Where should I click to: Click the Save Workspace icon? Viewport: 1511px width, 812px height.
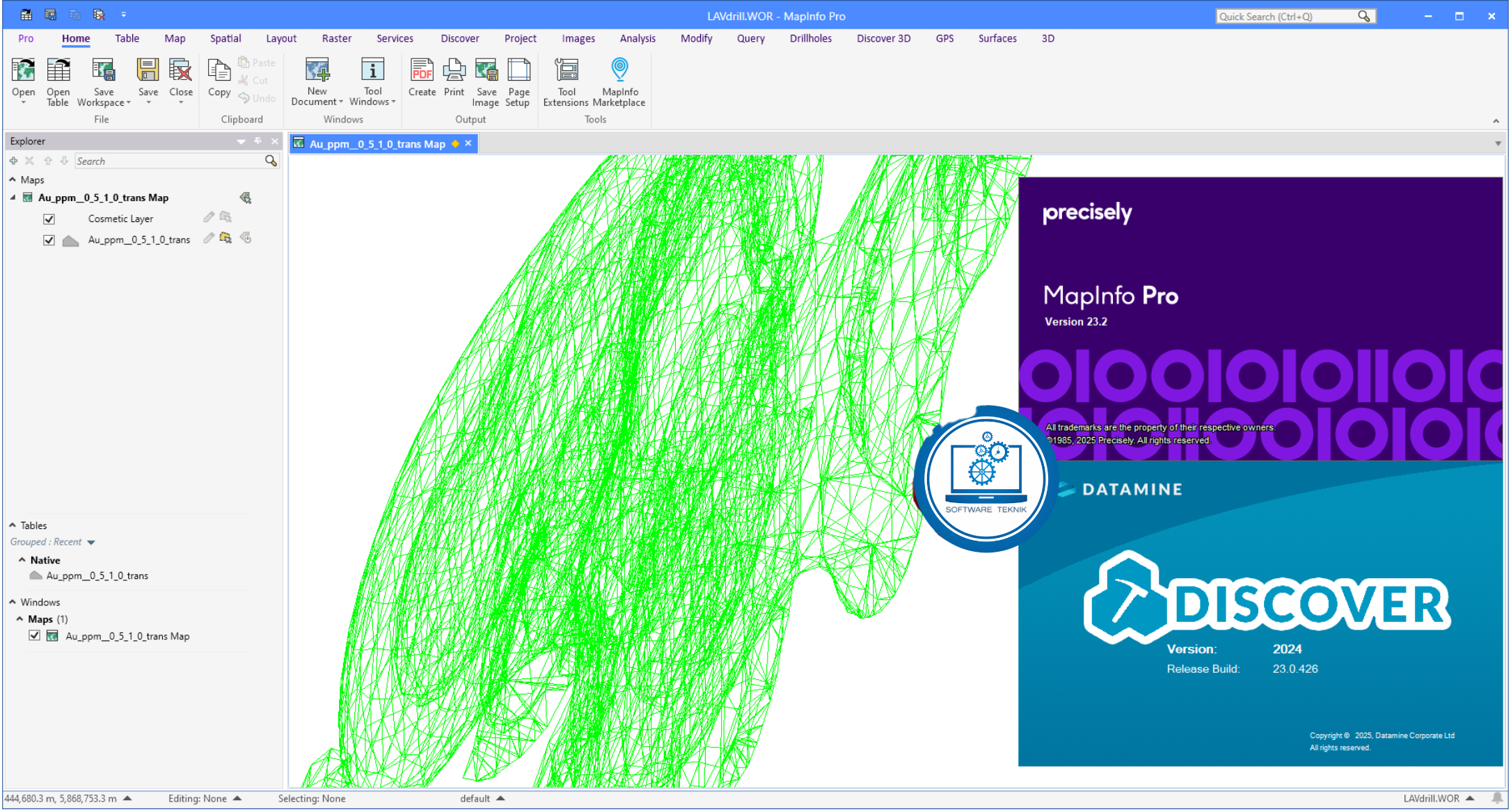(103, 70)
